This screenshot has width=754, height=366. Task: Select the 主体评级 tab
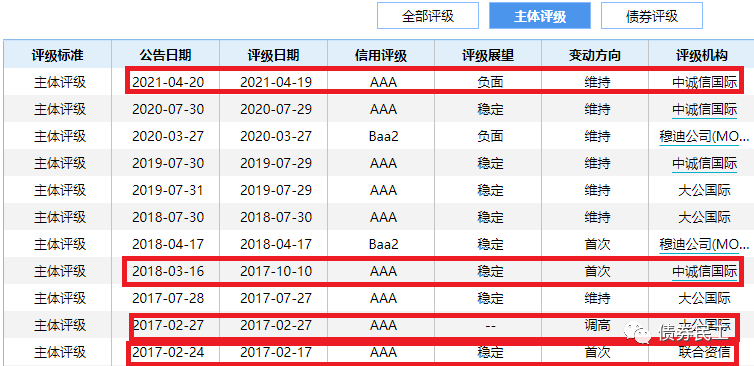click(x=540, y=16)
